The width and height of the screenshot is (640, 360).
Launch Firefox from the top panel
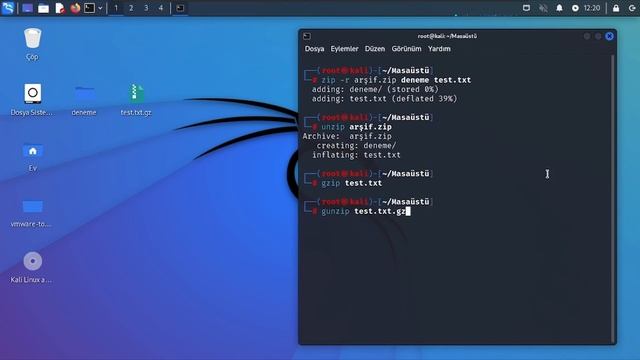point(75,8)
